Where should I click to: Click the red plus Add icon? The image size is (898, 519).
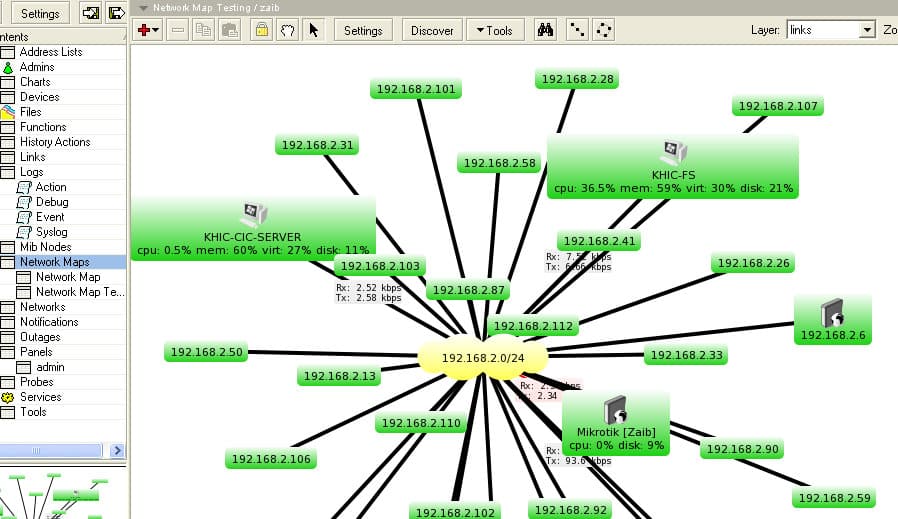(x=143, y=30)
